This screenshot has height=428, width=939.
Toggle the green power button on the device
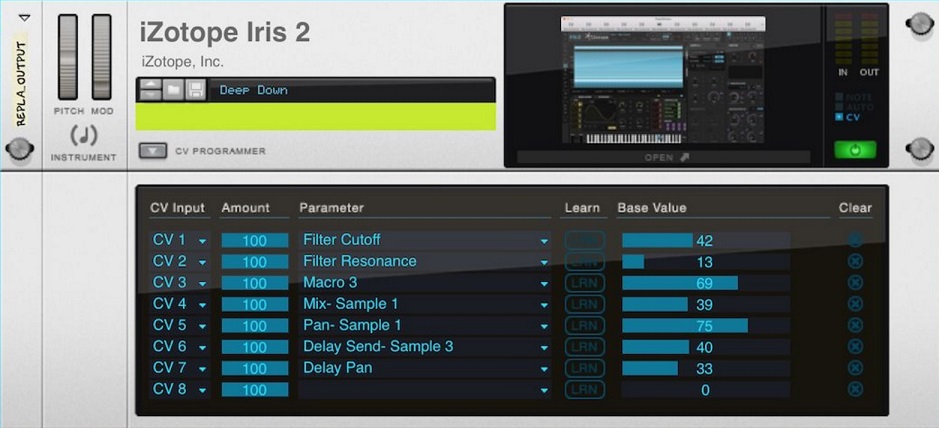click(855, 150)
